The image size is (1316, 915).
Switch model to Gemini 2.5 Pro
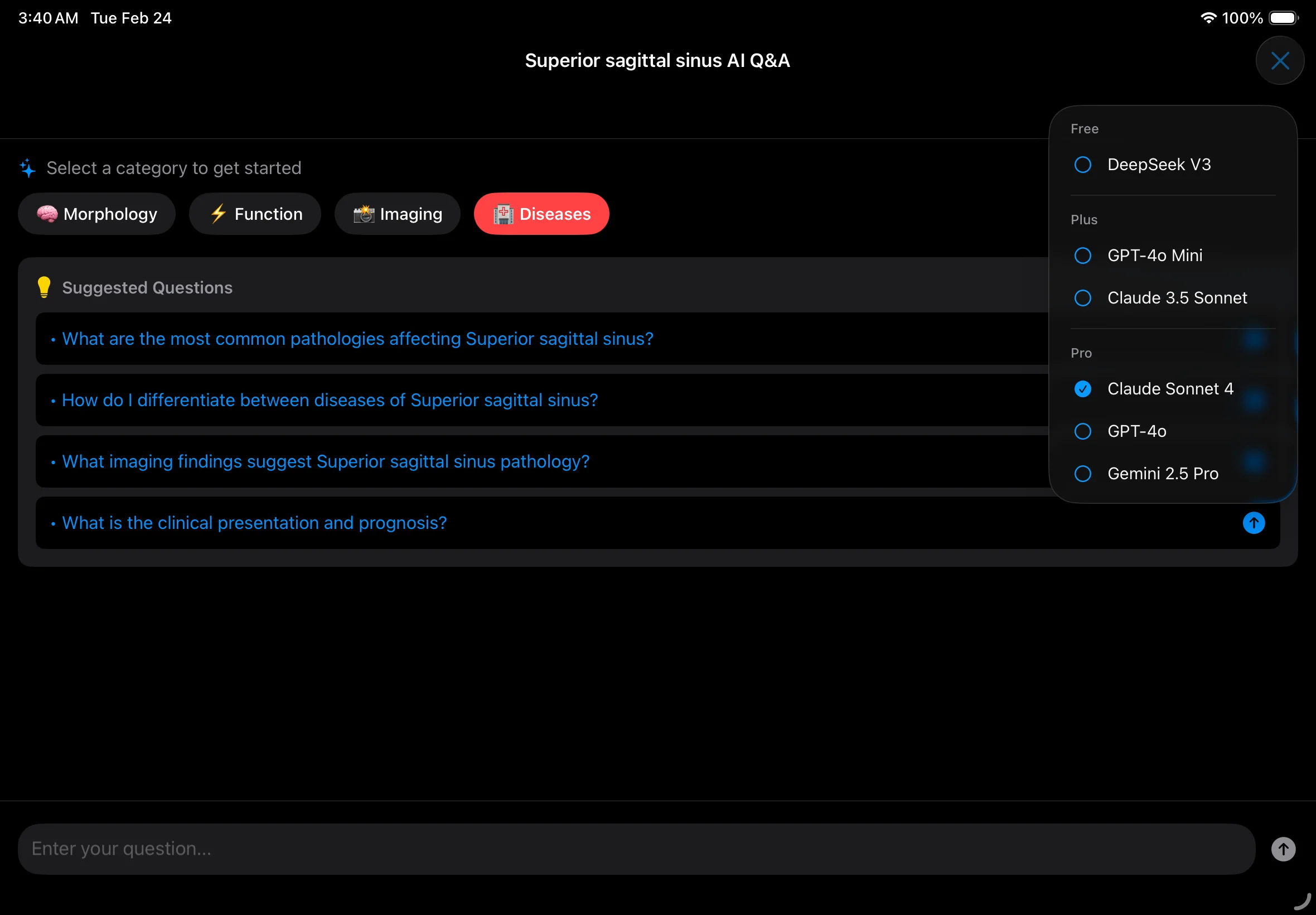coord(1162,474)
